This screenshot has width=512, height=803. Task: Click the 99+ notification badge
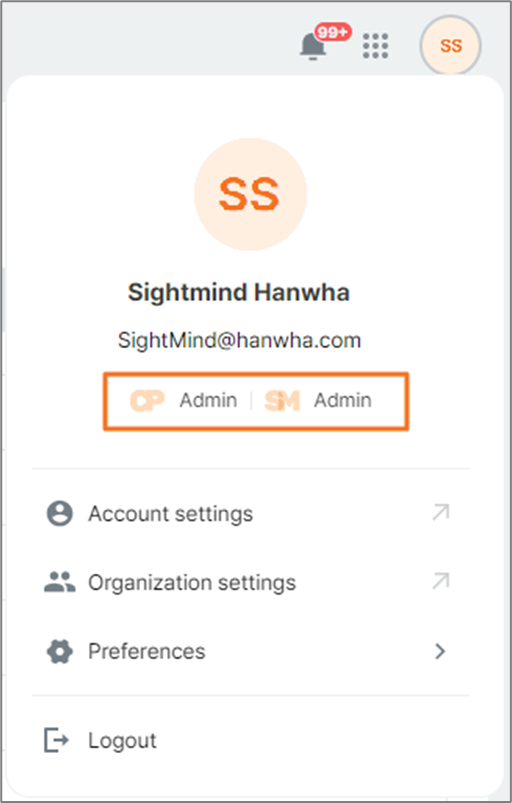click(x=333, y=32)
